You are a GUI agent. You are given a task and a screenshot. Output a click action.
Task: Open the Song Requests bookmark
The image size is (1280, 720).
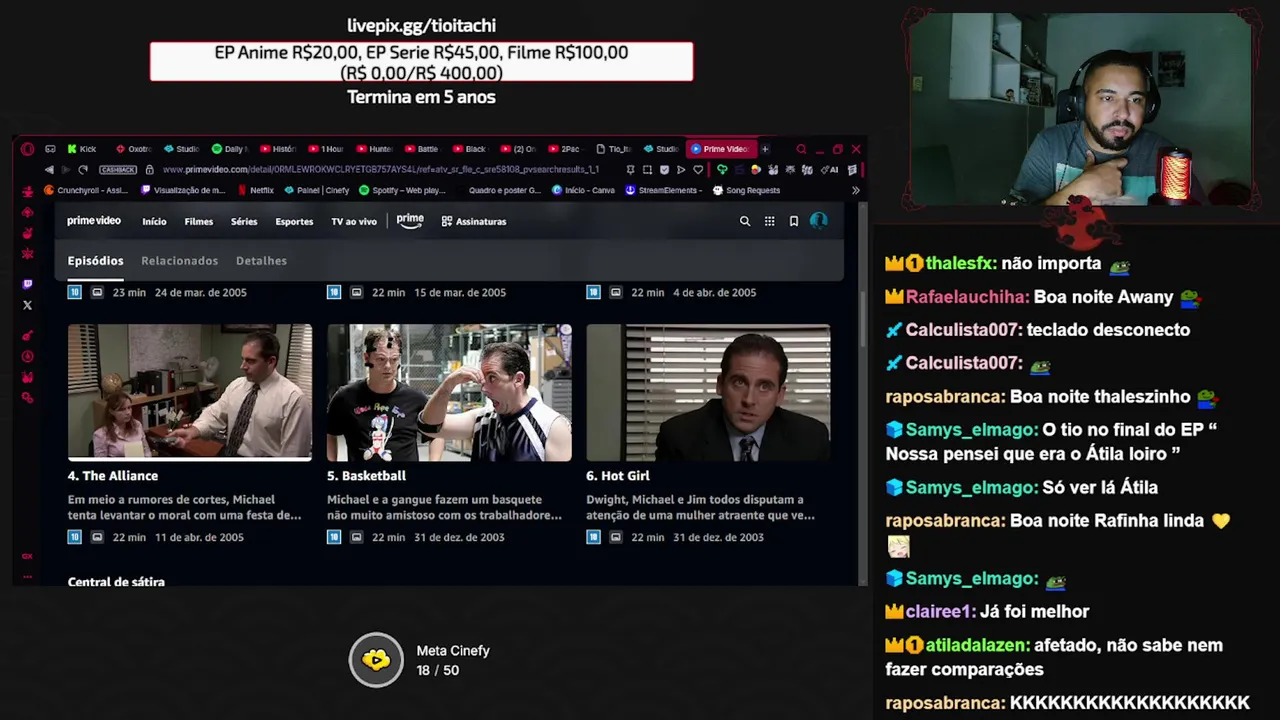tap(746, 190)
